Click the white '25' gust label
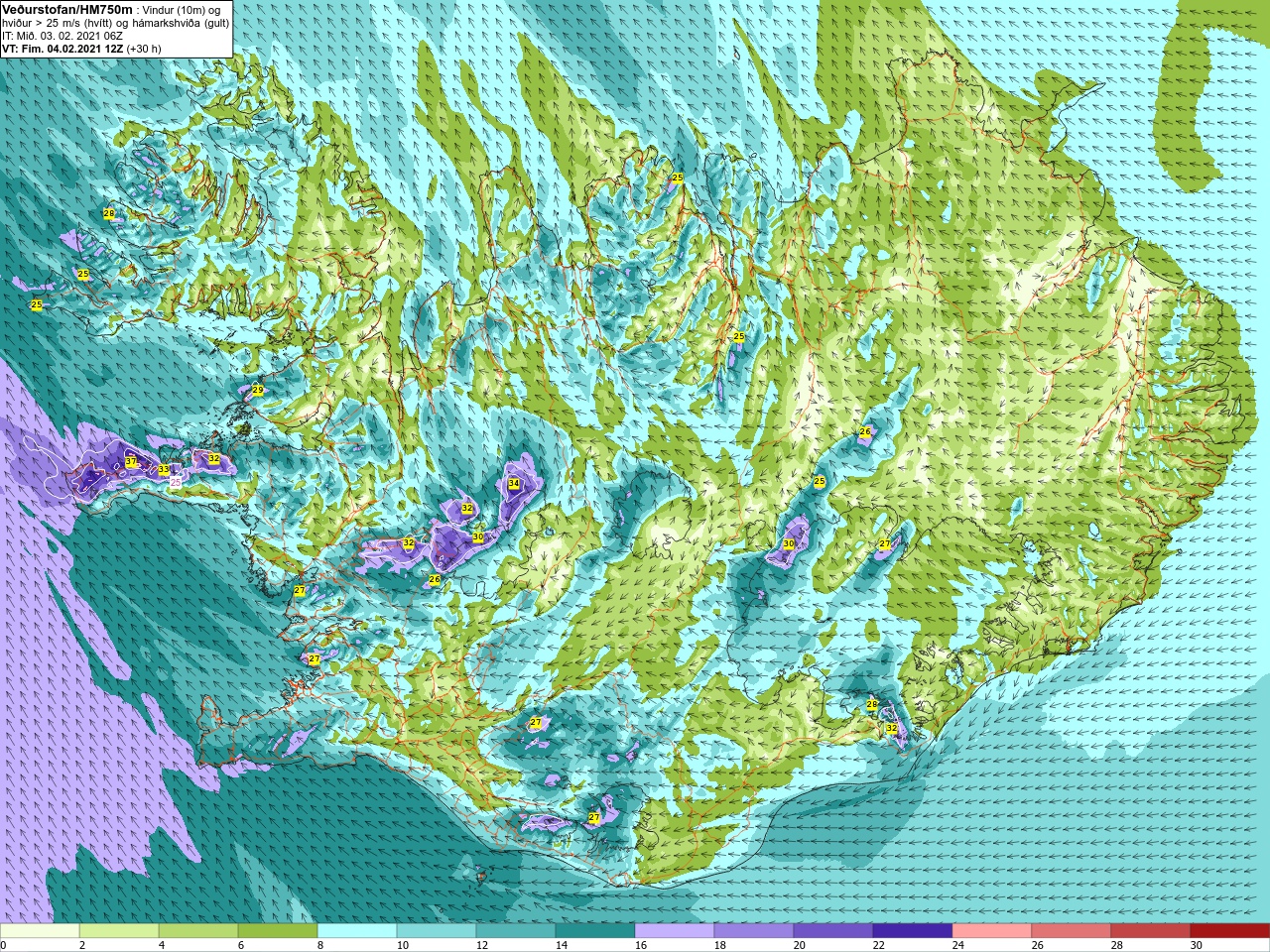The image size is (1270, 952). click(x=176, y=481)
